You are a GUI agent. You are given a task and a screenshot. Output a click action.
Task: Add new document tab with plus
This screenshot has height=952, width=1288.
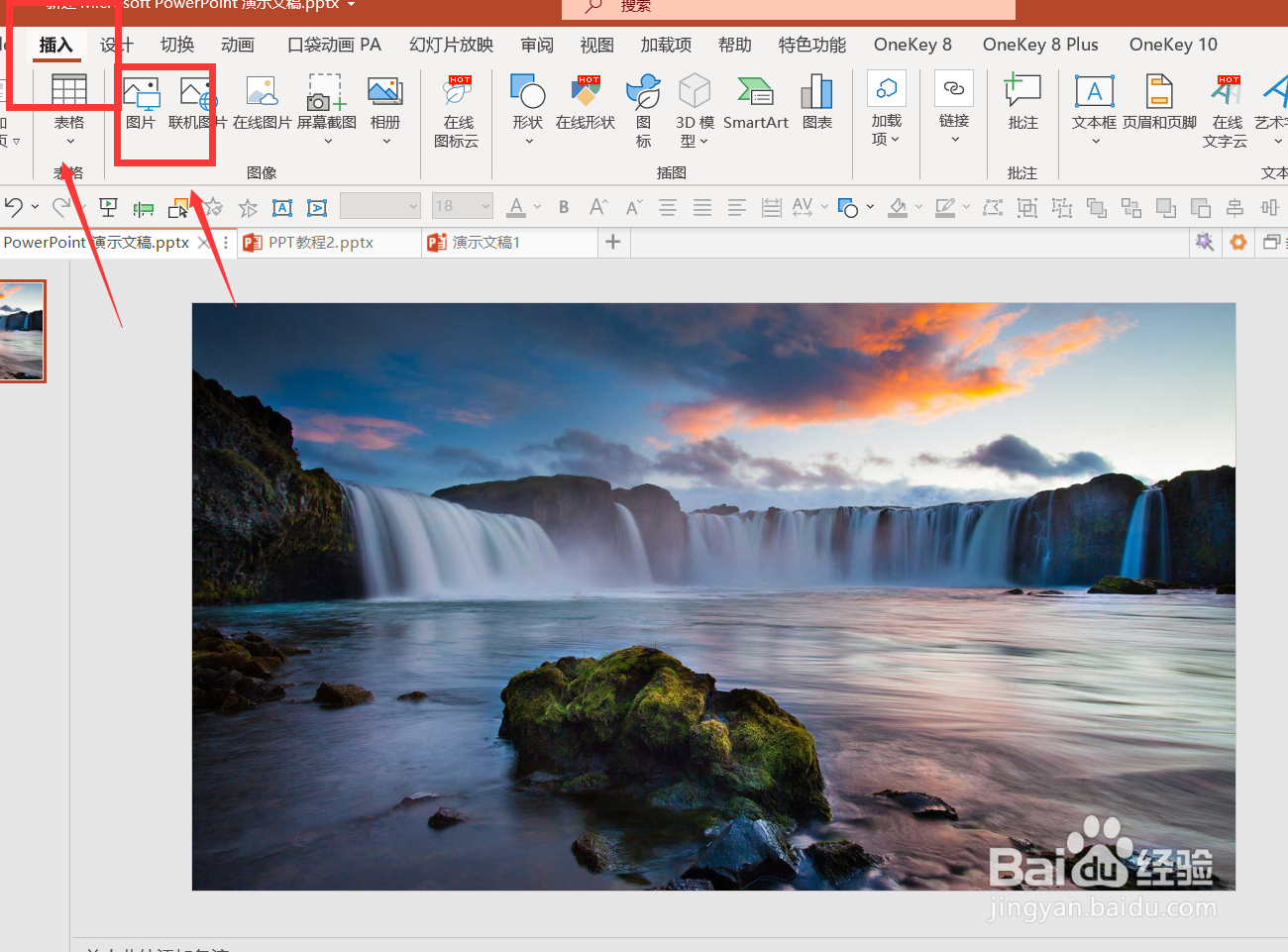coord(613,242)
